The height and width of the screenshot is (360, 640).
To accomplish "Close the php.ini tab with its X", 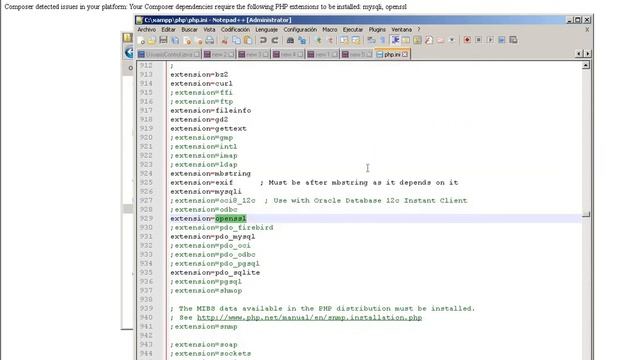I will [405, 54].
